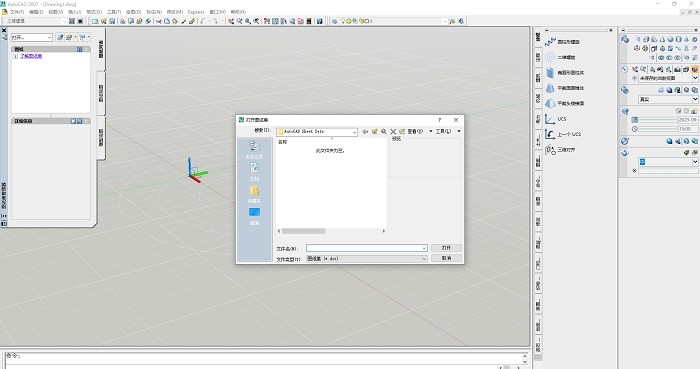Select the 平截头棱锥面 pyramid tool
The height and width of the screenshot is (369, 700).
pos(564,103)
